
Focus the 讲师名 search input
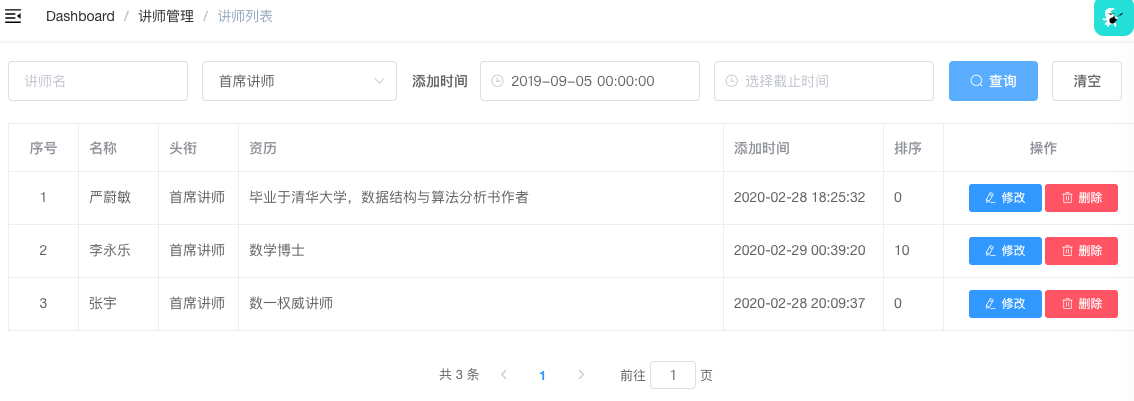[x=98, y=81]
